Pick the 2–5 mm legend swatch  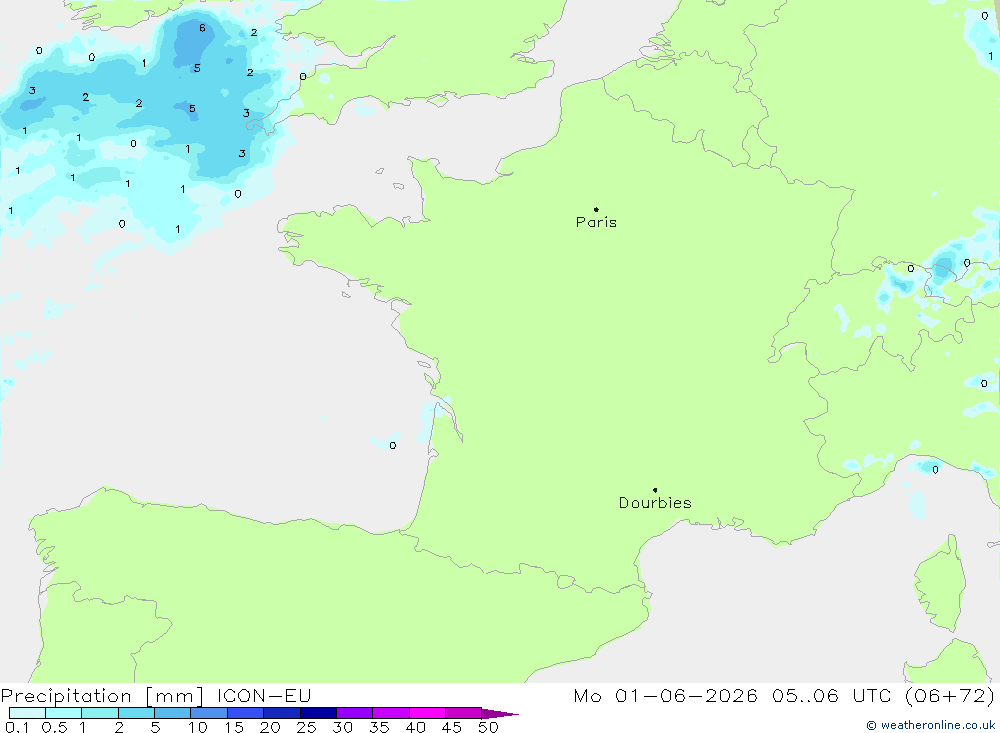[x=136, y=713]
